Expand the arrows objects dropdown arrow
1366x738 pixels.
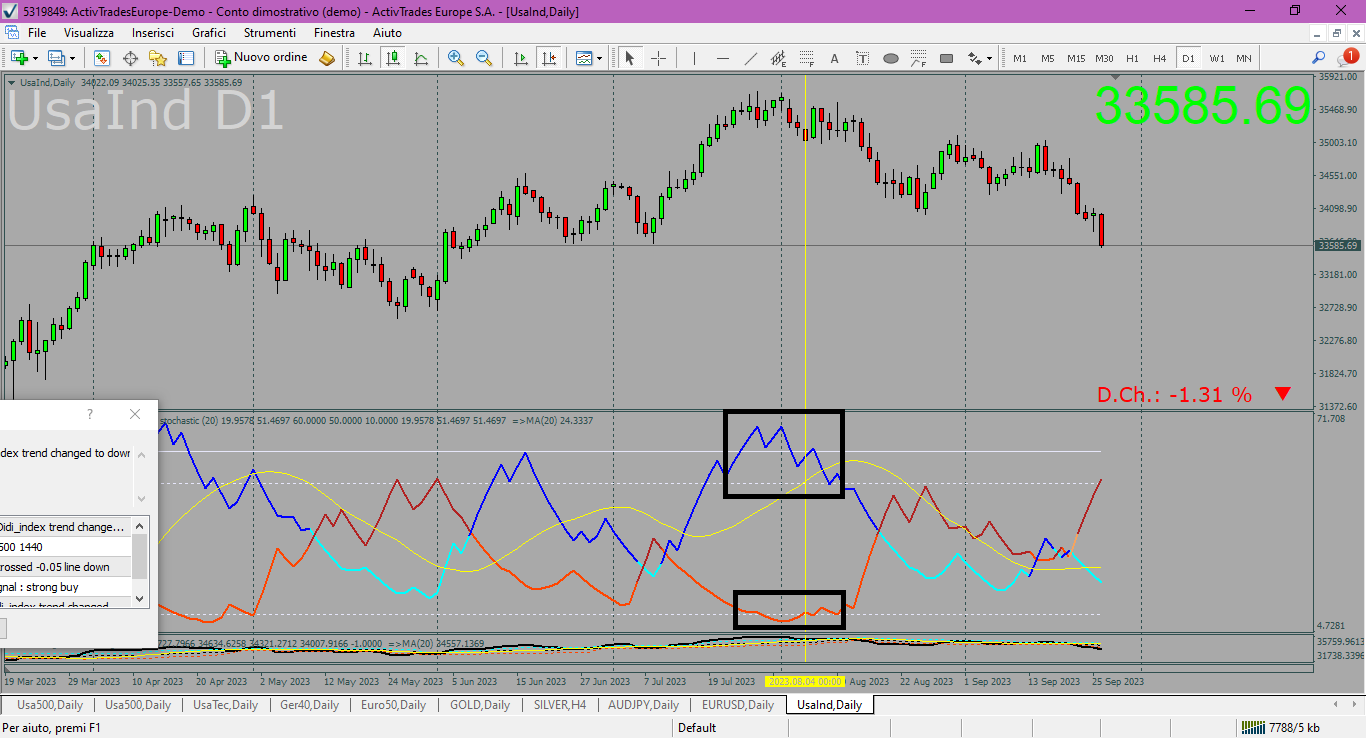click(988, 58)
